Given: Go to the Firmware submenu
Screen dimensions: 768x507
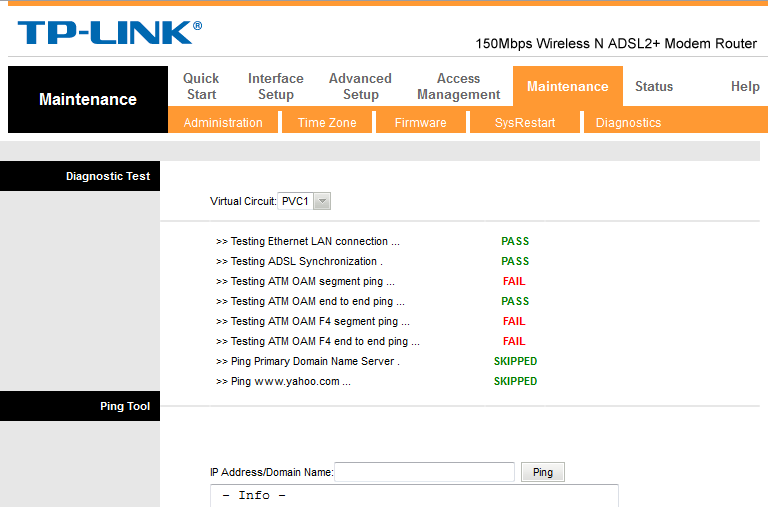Looking at the screenshot, I should [x=420, y=122].
